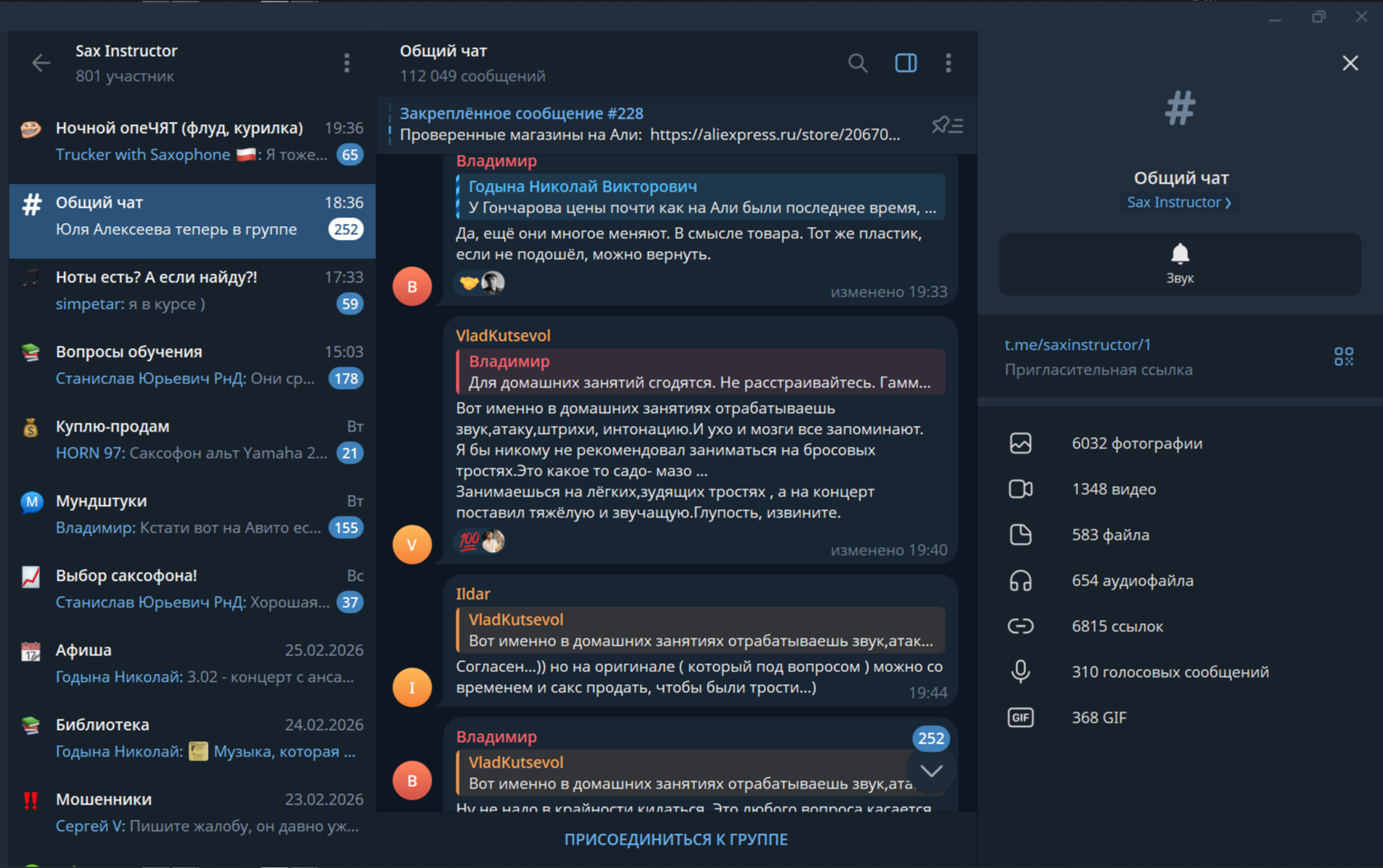Open the pinned messages list icon

tap(947, 125)
